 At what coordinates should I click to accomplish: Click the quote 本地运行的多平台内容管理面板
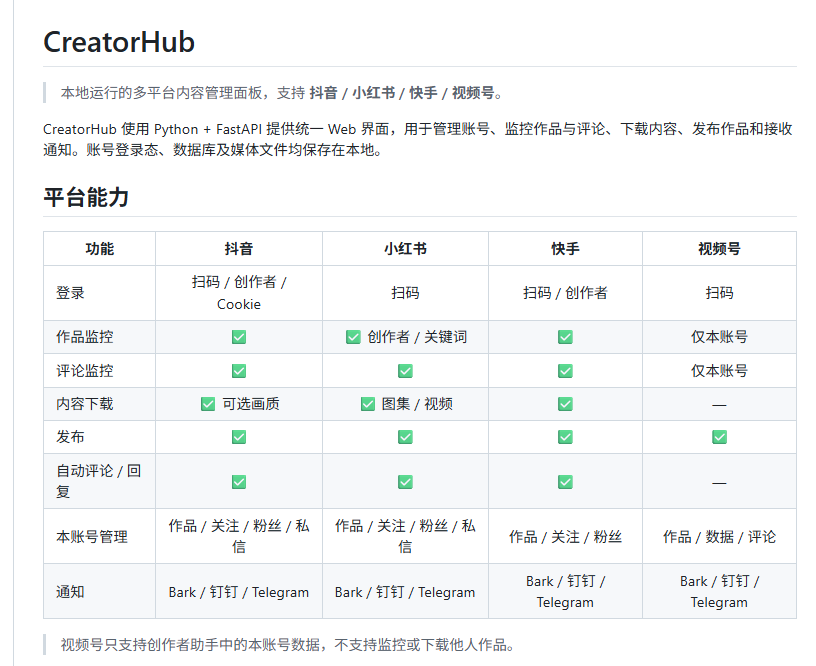coord(282,93)
